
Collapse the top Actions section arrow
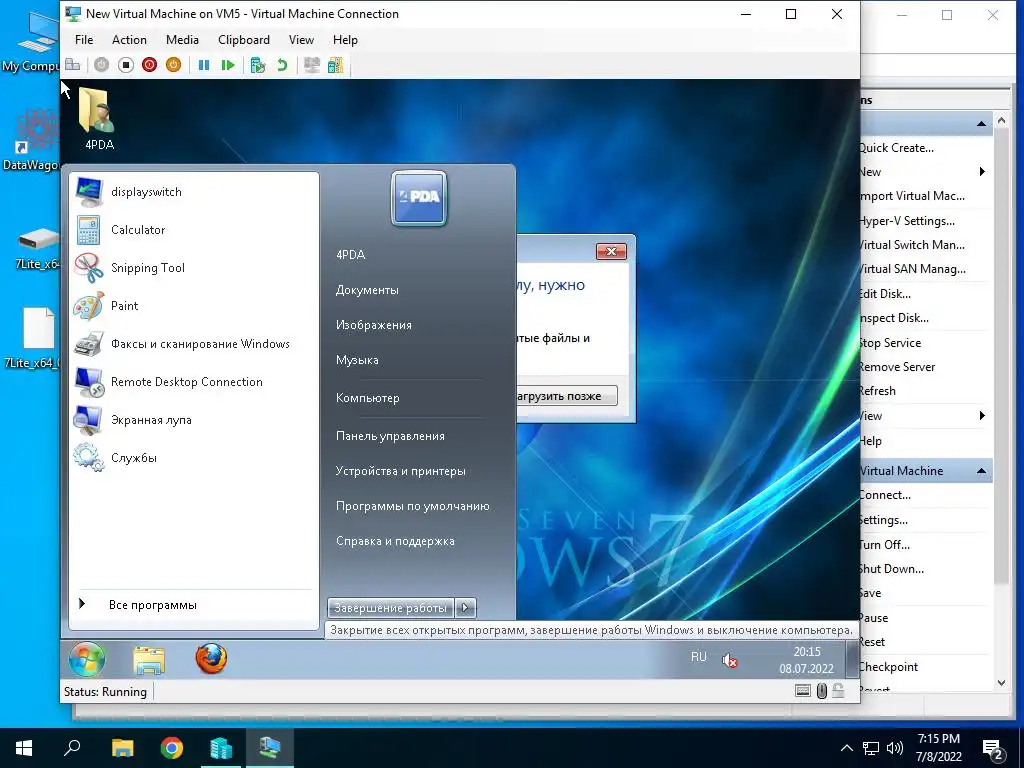982,123
